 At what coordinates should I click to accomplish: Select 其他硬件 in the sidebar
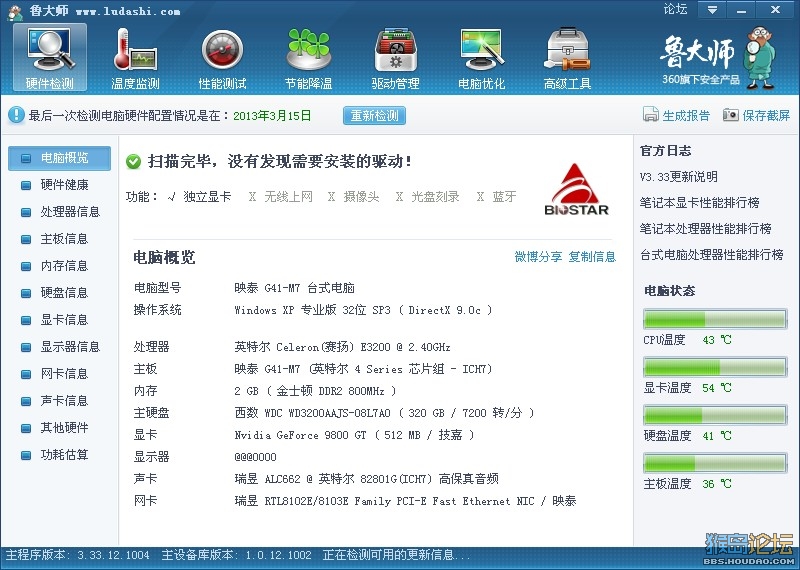(x=59, y=428)
